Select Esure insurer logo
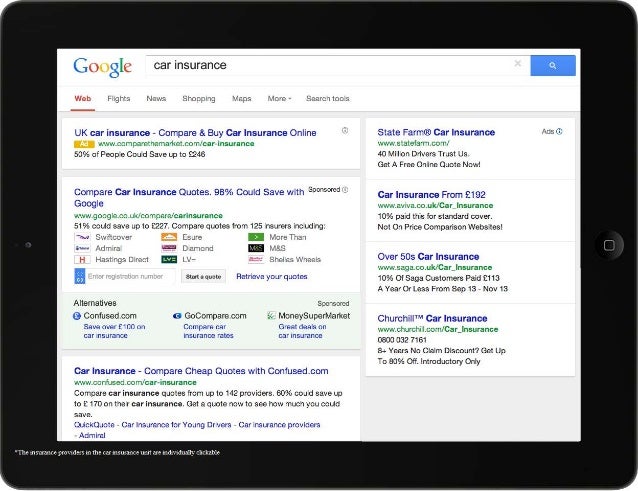 coord(169,237)
